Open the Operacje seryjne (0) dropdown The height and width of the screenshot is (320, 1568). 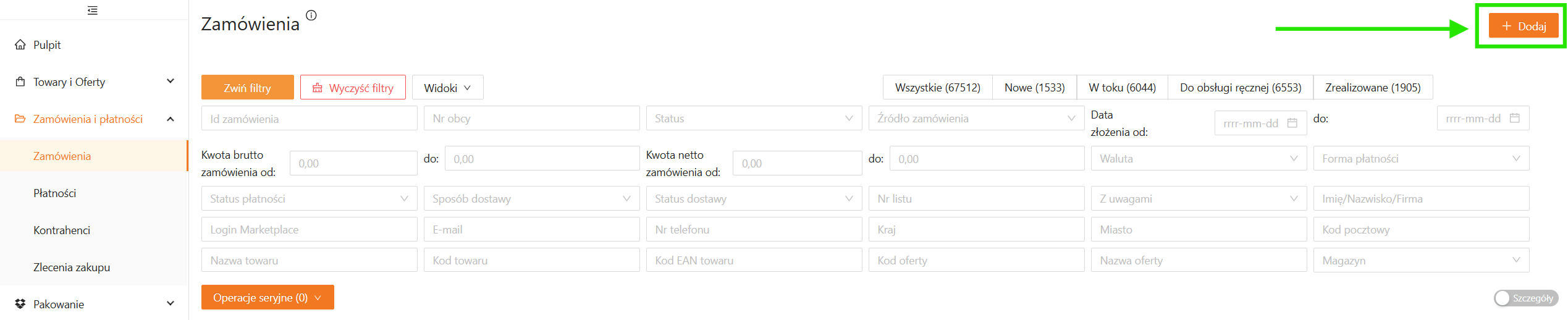coord(267,297)
